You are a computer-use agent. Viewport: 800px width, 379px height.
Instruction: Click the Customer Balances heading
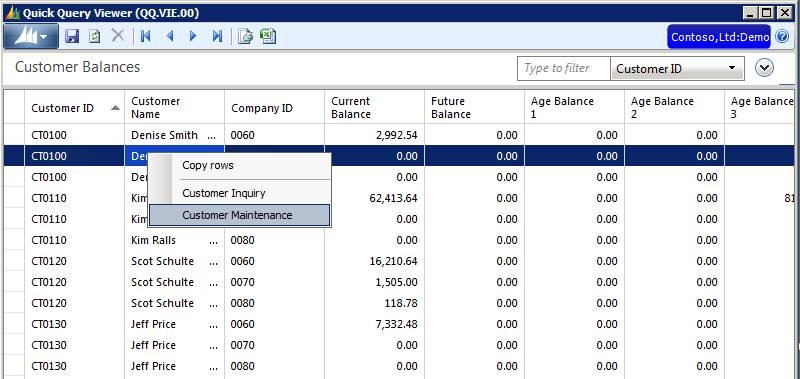[77, 67]
